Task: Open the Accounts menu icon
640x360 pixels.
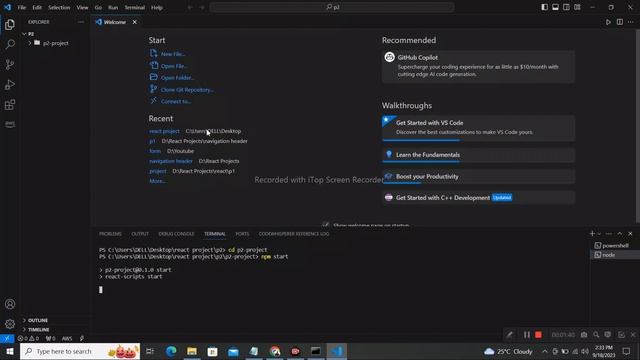Action: click(x=10, y=304)
